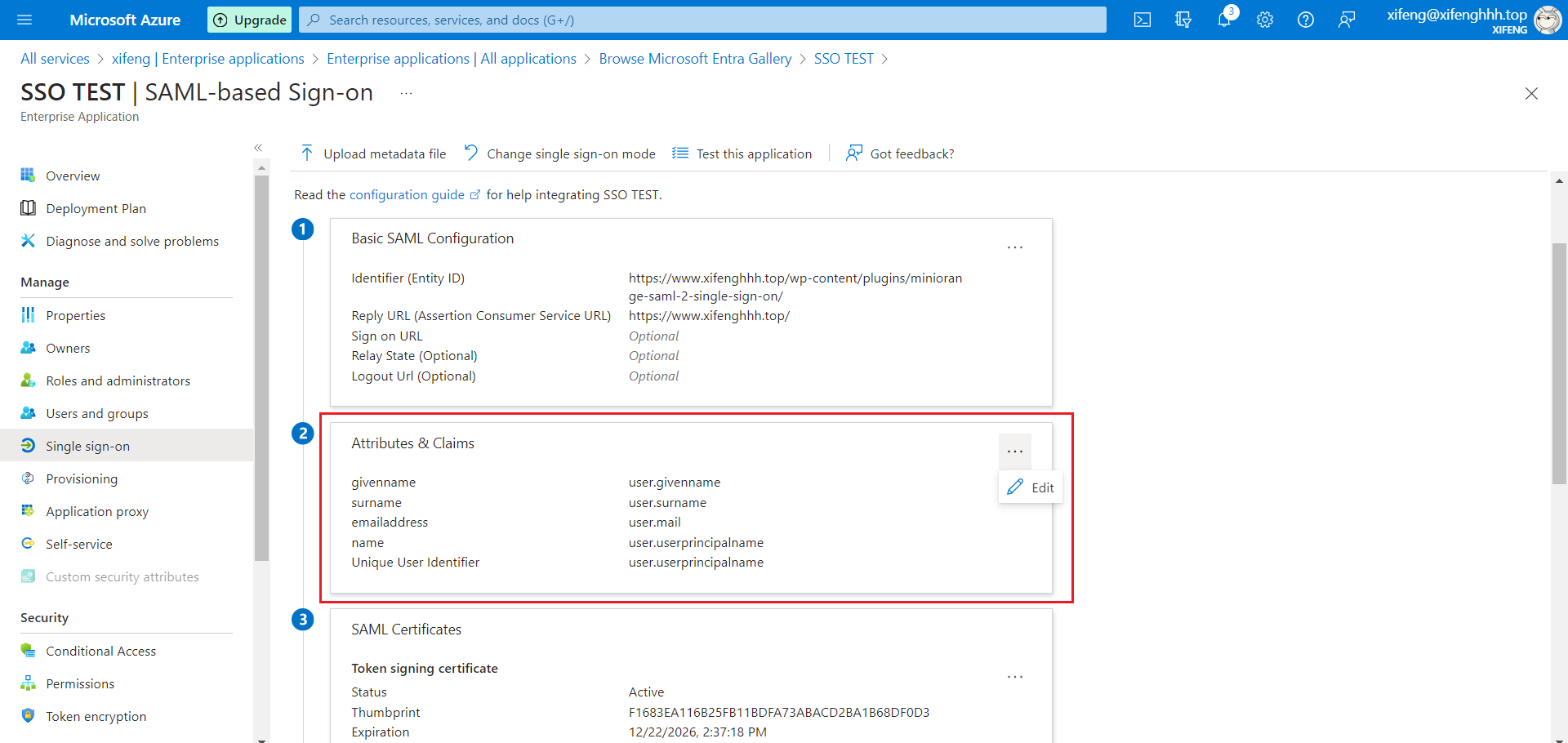Open the Directories and subscriptions filter icon
This screenshot has width=1568, height=743.
[x=1183, y=20]
